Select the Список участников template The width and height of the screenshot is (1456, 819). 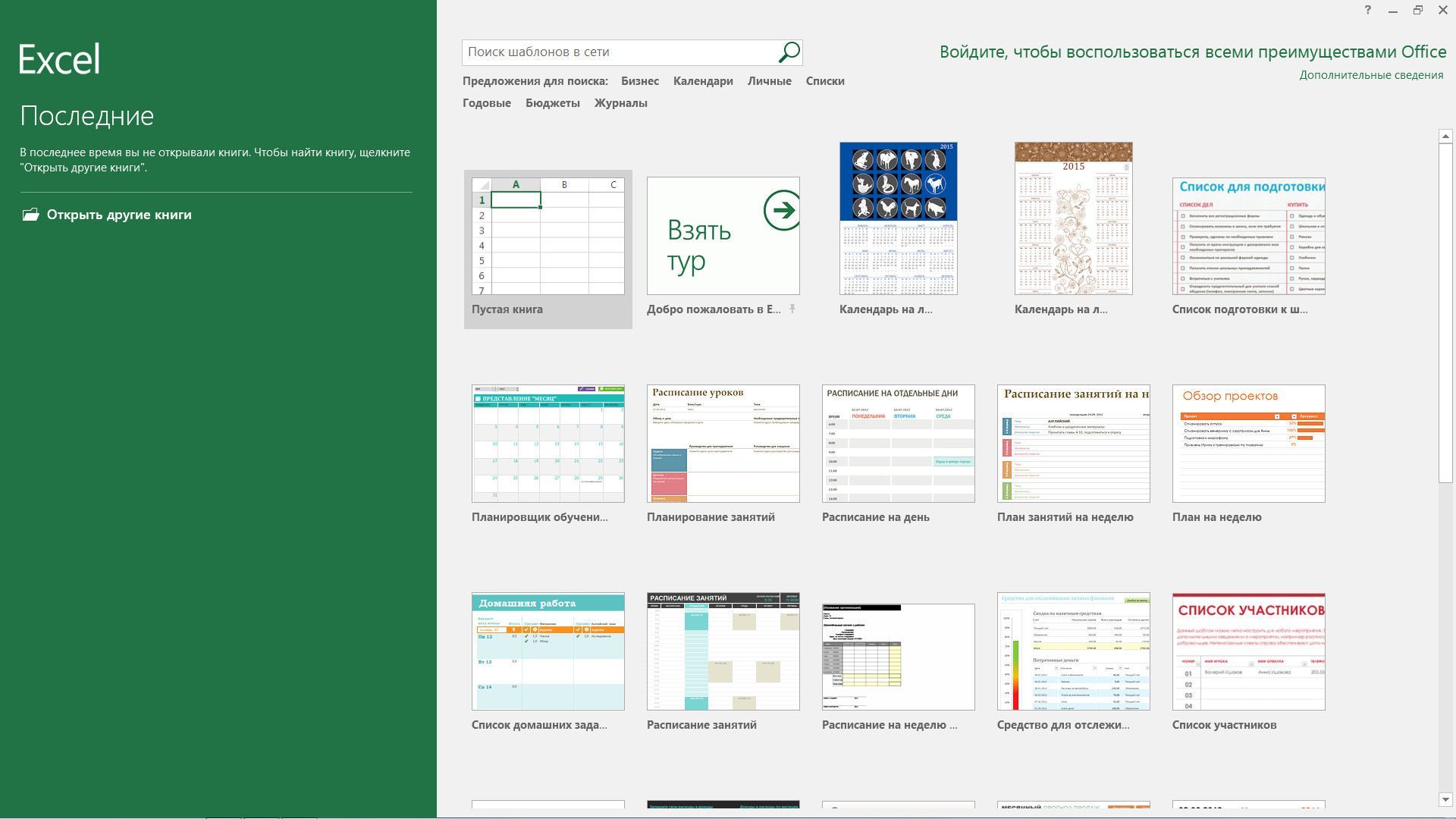(1249, 661)
